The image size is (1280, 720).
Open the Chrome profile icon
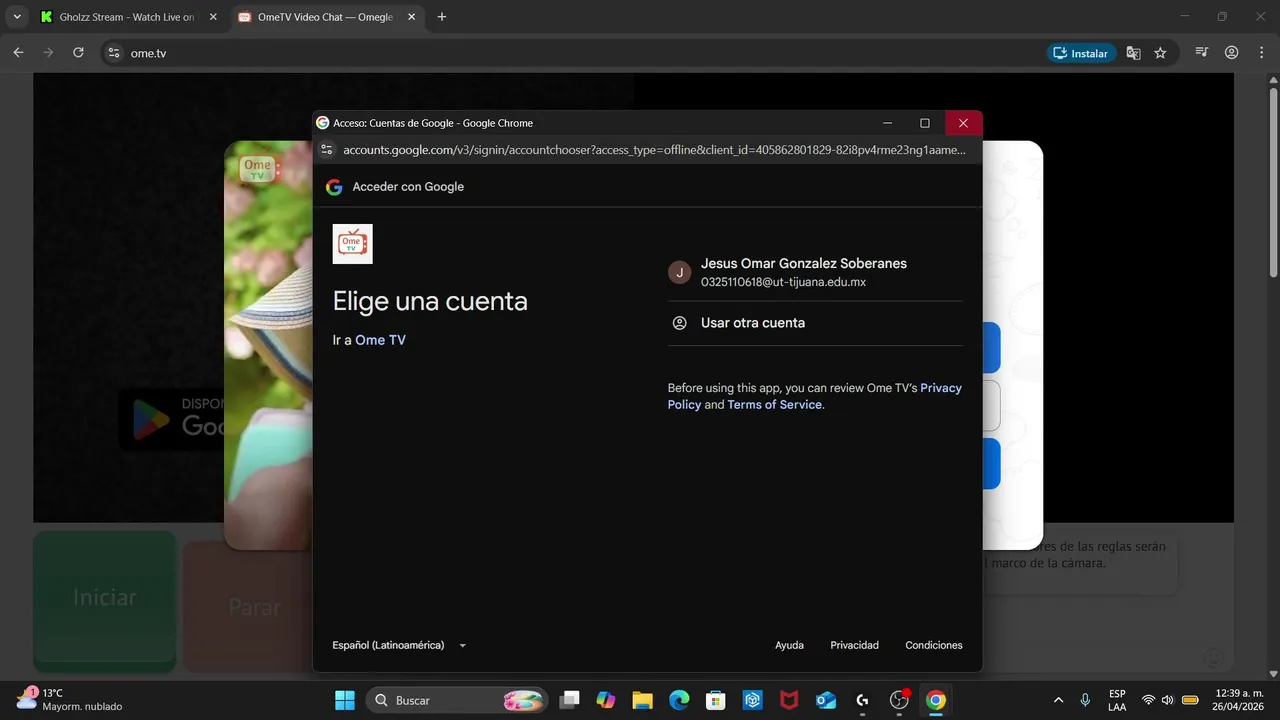point(1232,53)
